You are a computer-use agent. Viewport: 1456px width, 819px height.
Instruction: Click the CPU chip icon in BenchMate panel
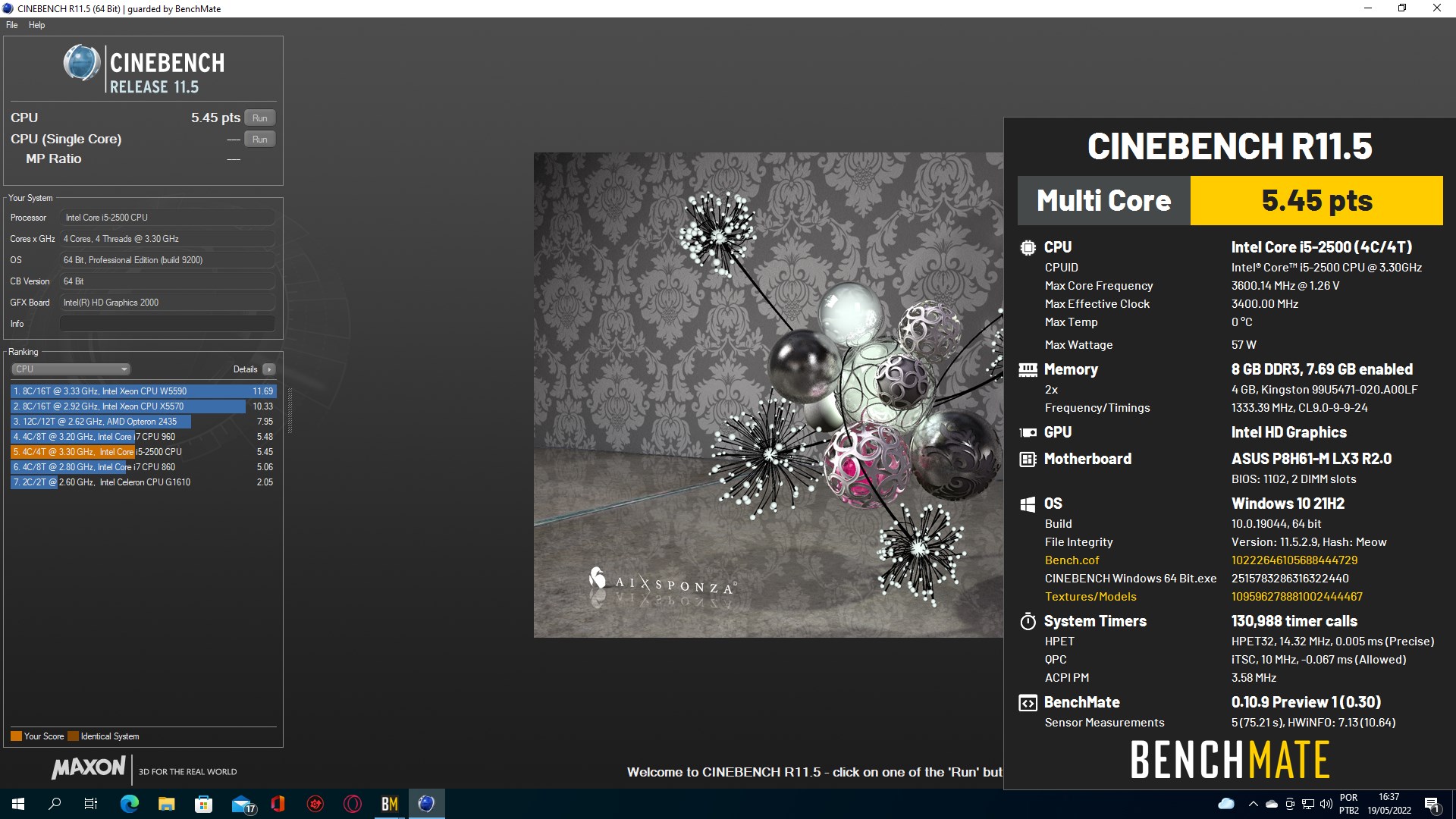pos(1028,247)
